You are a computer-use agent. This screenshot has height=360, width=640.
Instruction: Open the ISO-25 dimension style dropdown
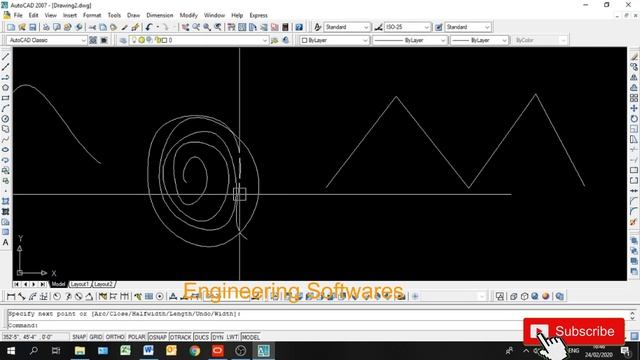407,27
